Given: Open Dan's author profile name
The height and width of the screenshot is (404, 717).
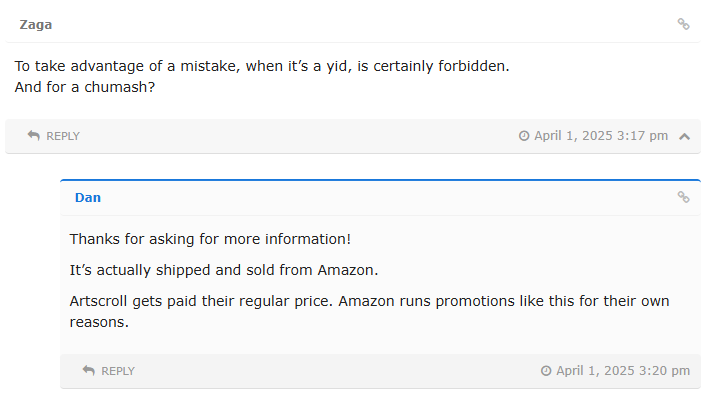Looking at the screenshot, I should [x=88, y=197].
